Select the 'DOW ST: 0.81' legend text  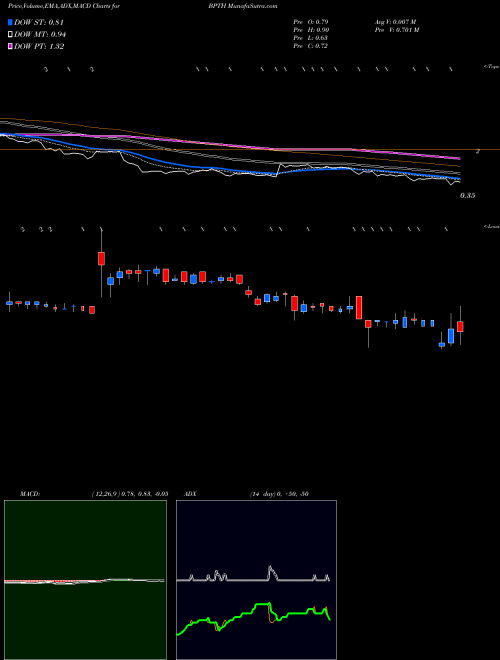point(39,22)
